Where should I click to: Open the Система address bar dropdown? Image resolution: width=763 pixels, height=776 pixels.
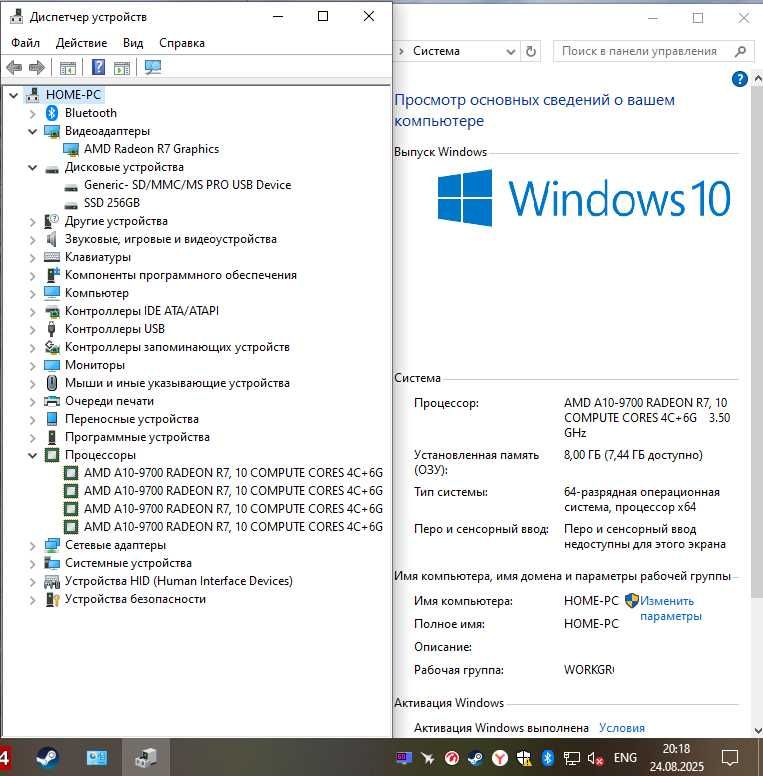click(x=511, y=51)
